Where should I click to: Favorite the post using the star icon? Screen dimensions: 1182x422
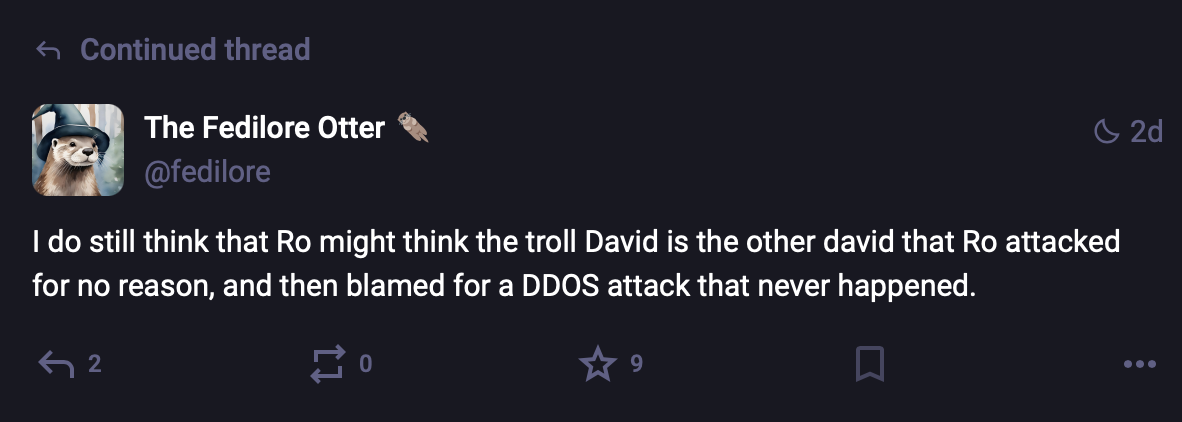tap(598, 364)
